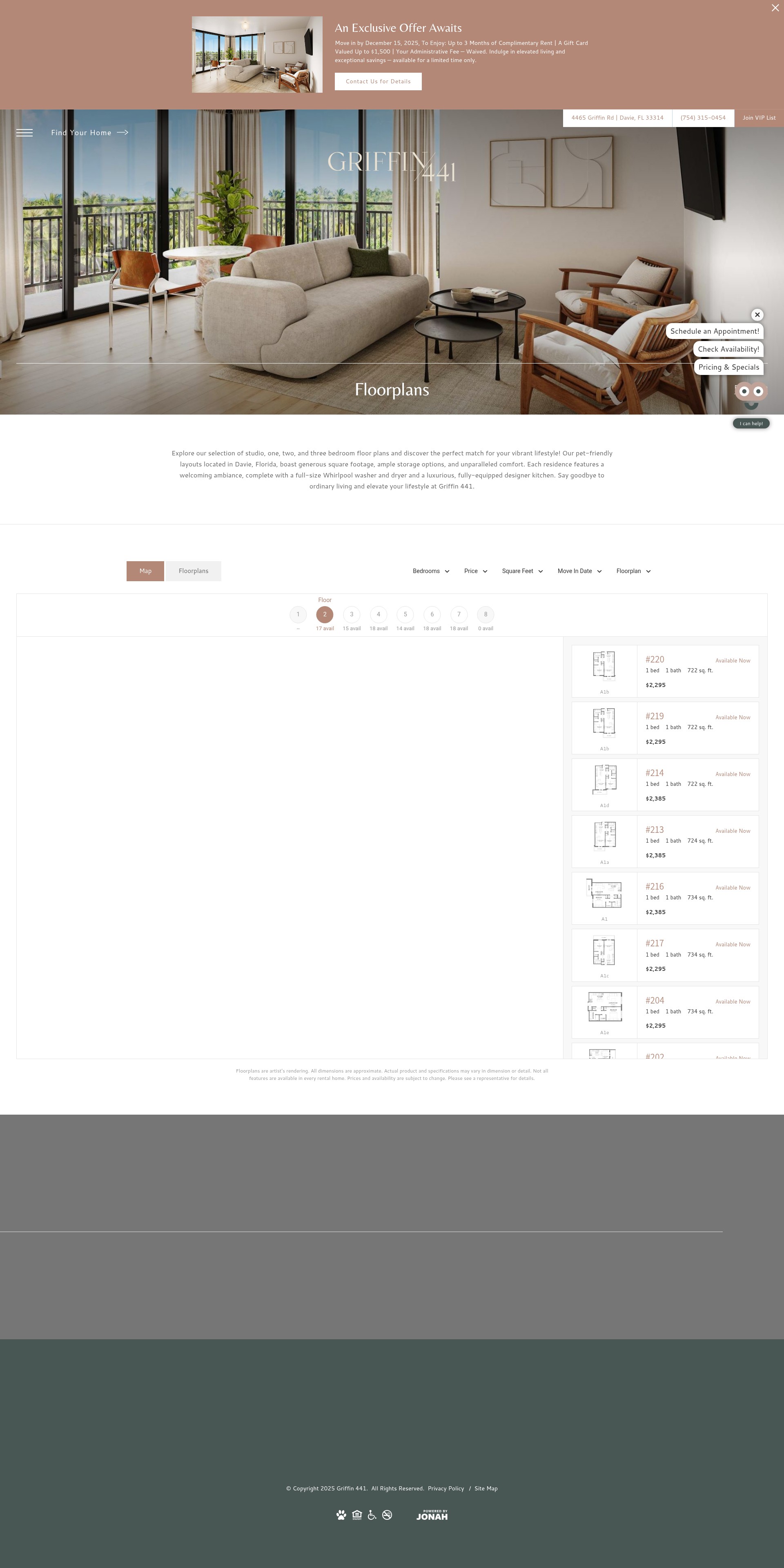The image size is (784, 1568).
Task: Select floor 3 with 15 avail
Action: (x=352, y=615)
